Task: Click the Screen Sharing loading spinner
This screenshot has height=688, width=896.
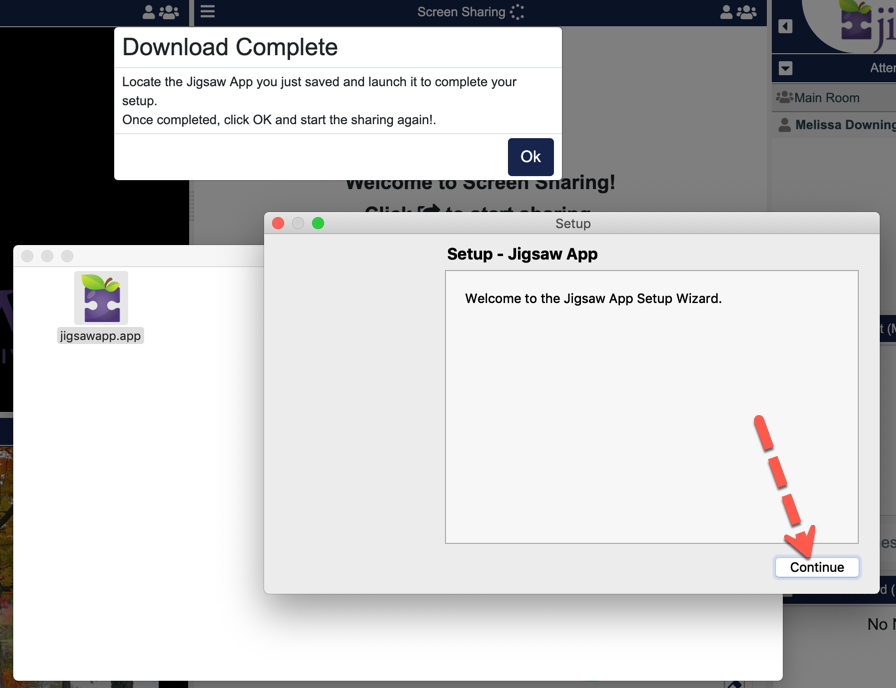Action: (517, 12)
